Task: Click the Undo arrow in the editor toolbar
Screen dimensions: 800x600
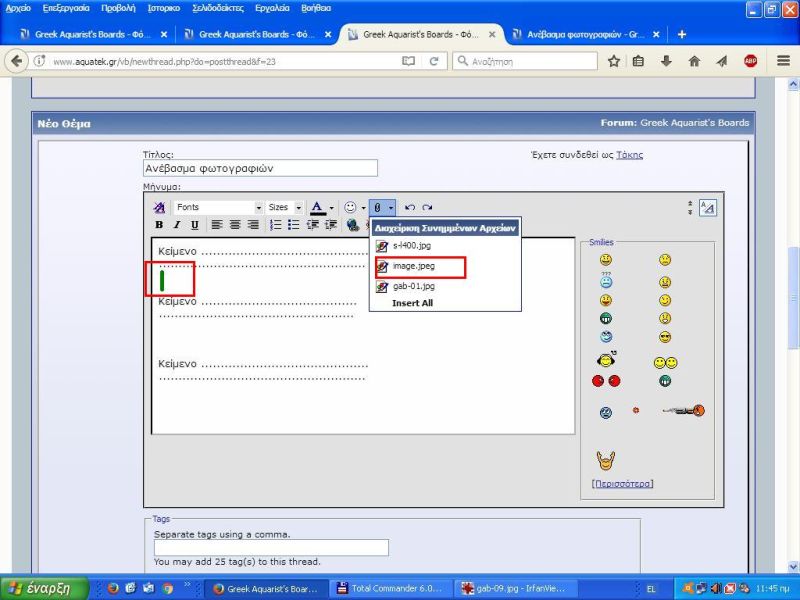Action: (x=410, y=208)
